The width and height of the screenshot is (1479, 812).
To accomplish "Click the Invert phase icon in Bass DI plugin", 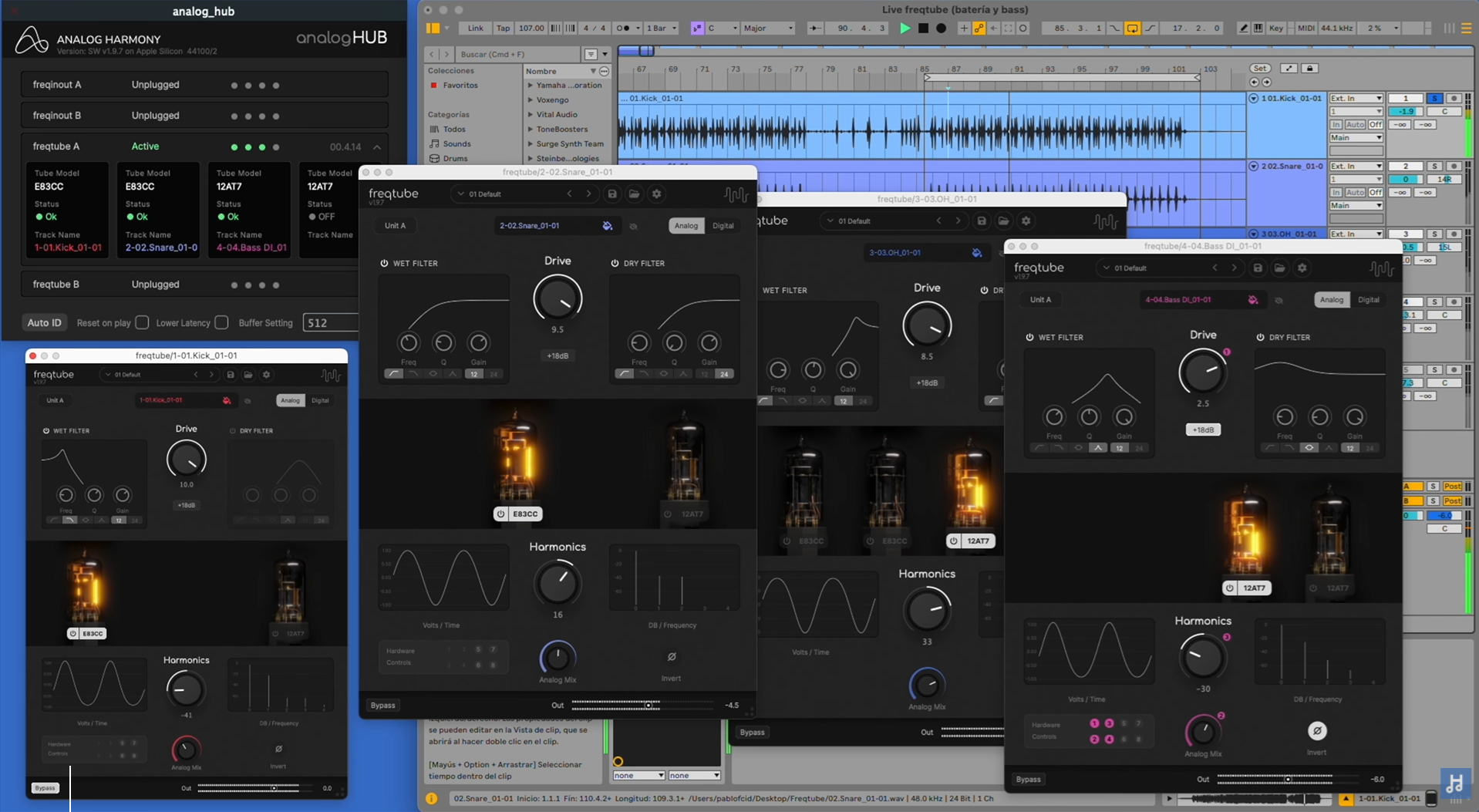I will click(x=1317, y=730).
